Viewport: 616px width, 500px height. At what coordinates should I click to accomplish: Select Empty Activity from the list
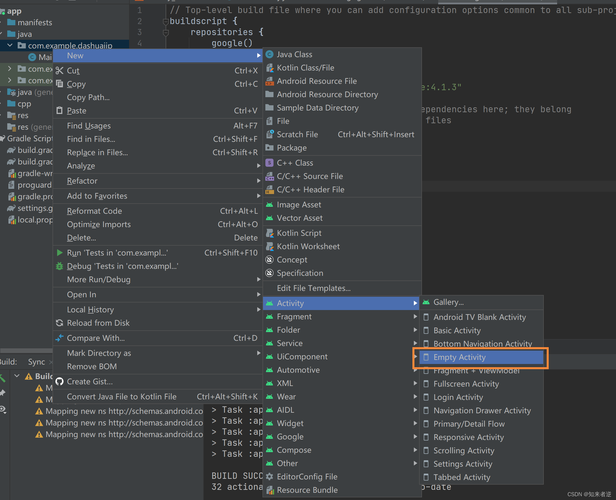pos(459,357)
